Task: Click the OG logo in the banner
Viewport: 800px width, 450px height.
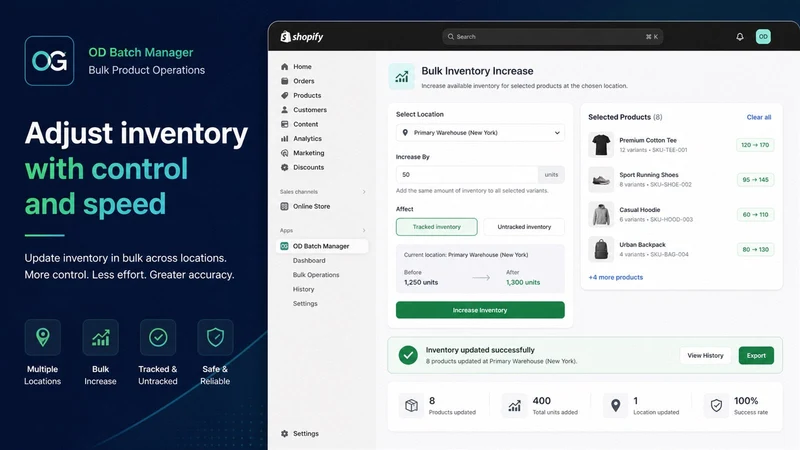Action: tap(49, 61)
